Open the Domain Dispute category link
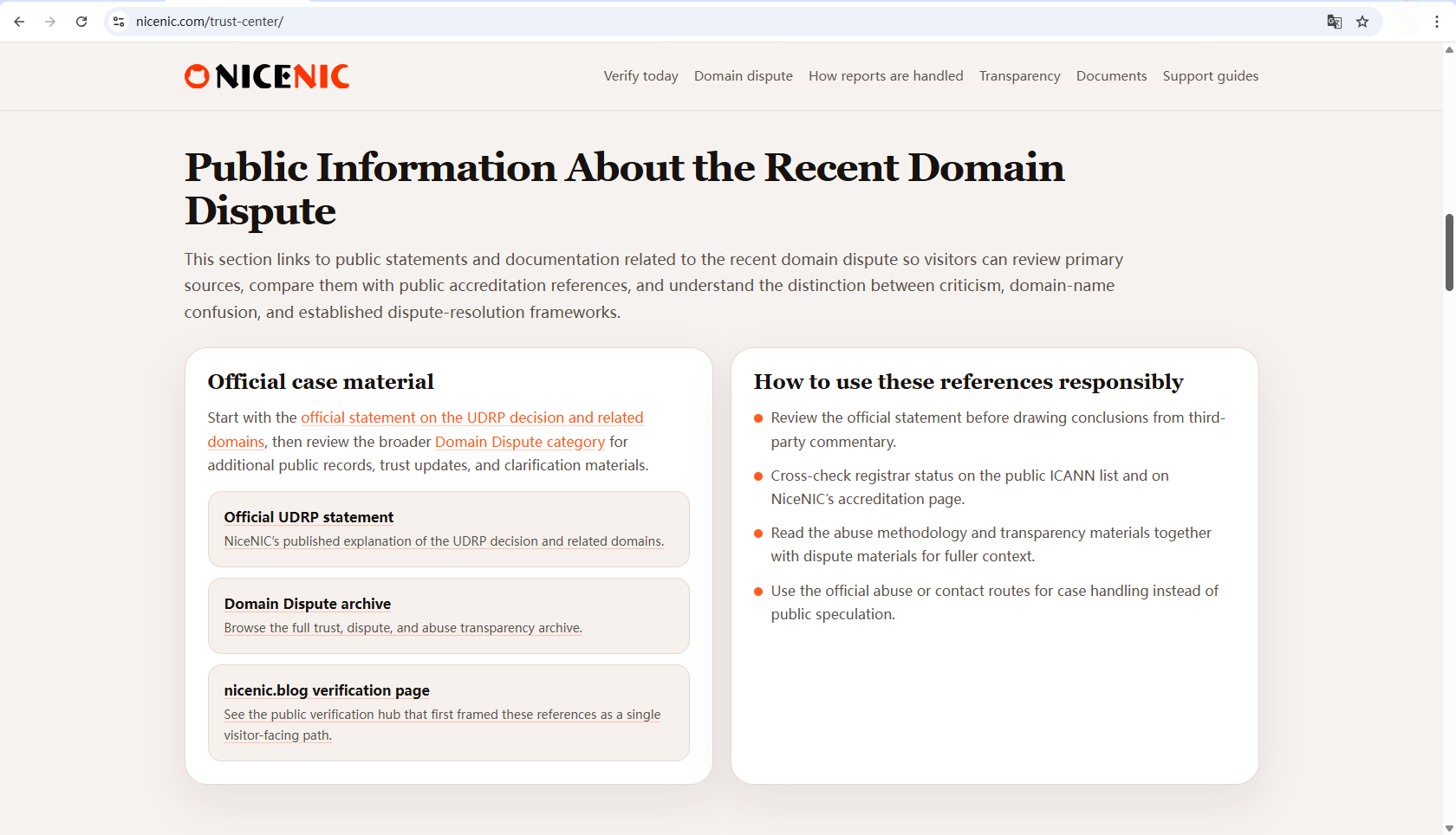 pos(520,442)
